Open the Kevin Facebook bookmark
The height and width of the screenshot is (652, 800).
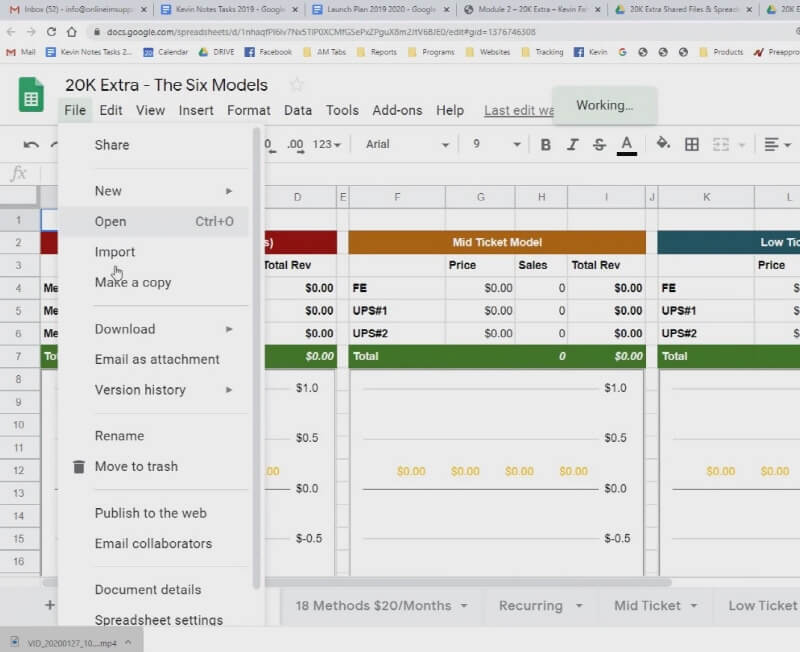[590, 52]
